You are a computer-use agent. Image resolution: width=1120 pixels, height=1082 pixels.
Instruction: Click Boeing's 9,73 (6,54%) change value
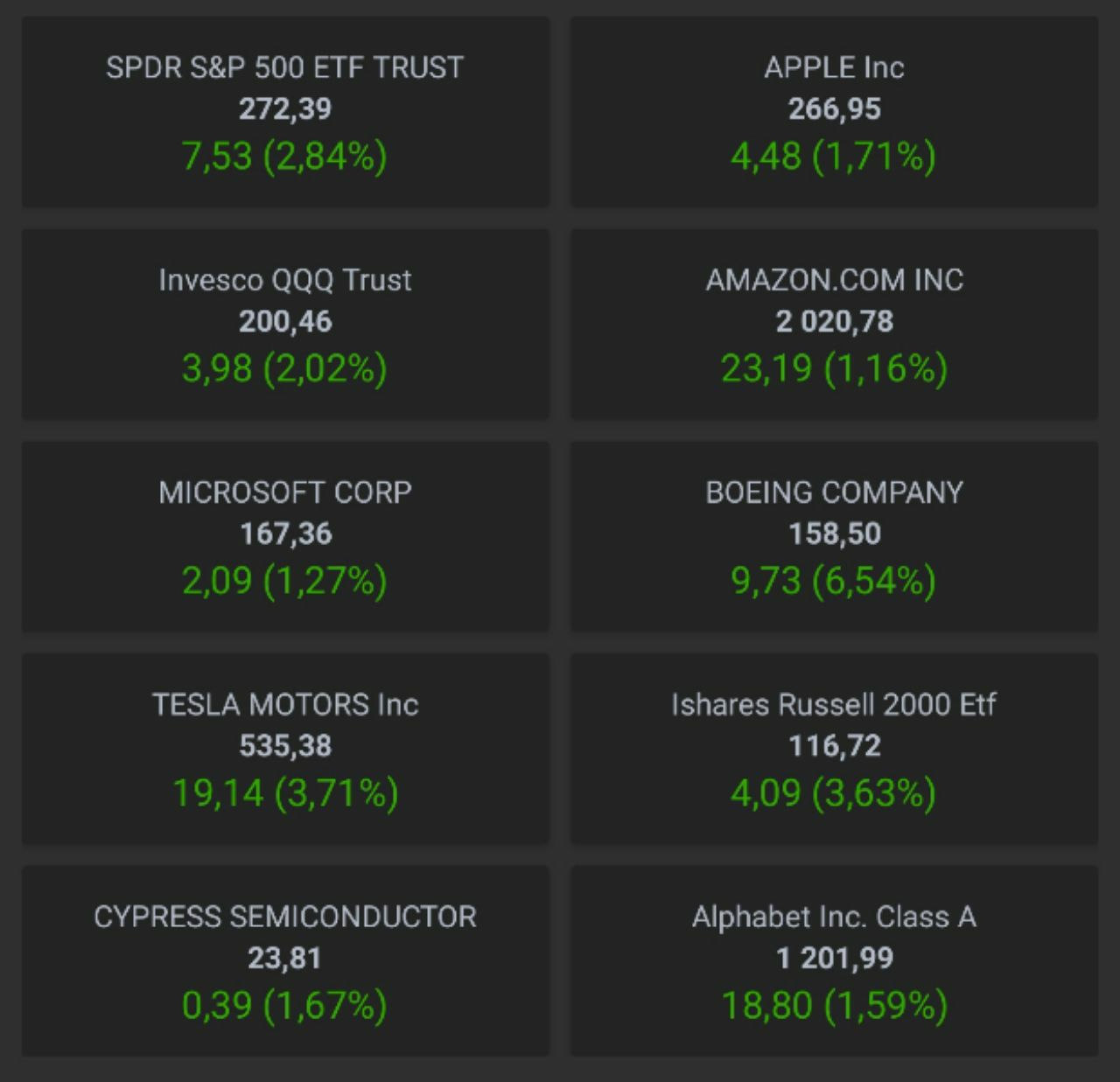pos(834,581)
